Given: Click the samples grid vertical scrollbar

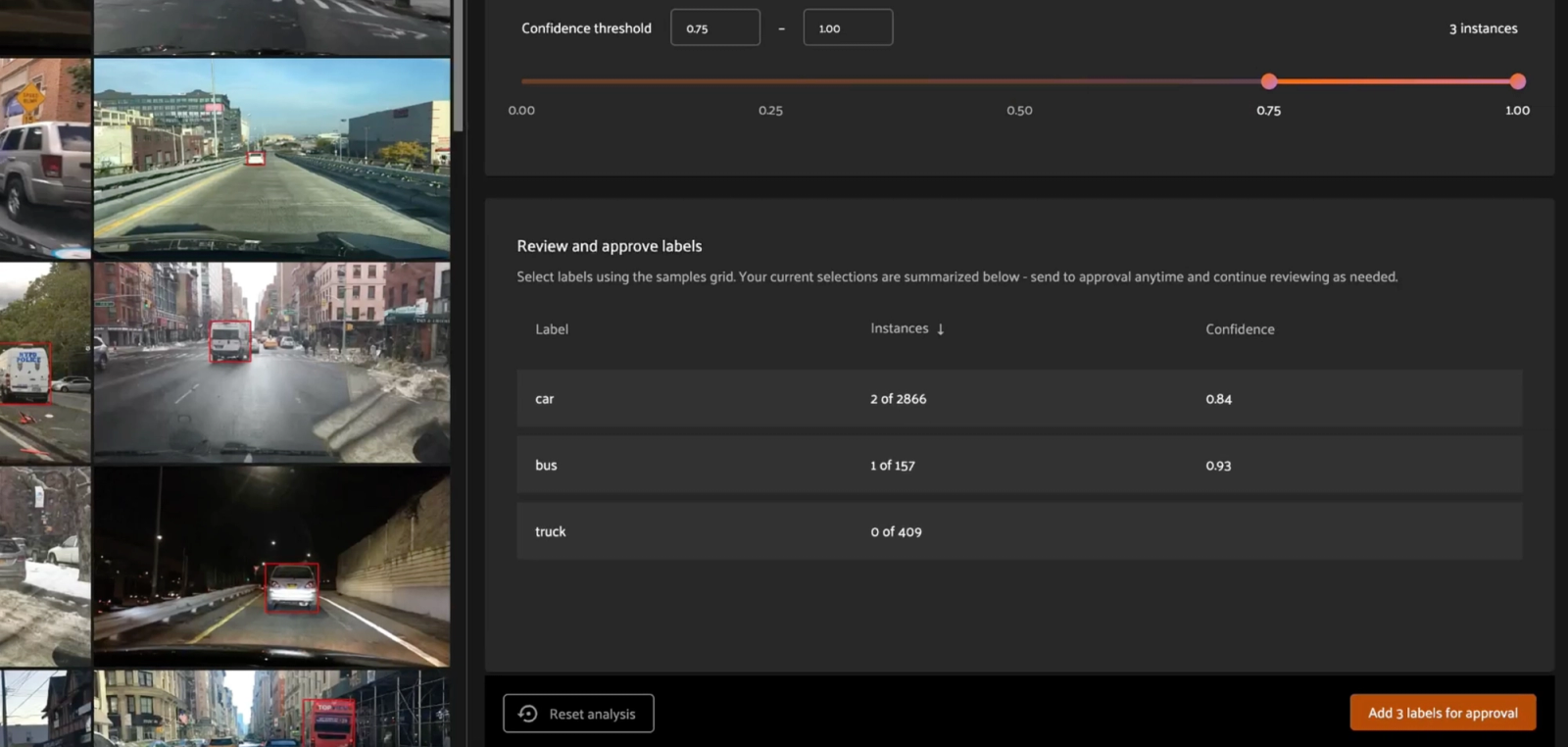Looking at the screenshot, I should [x=458, y=64].
